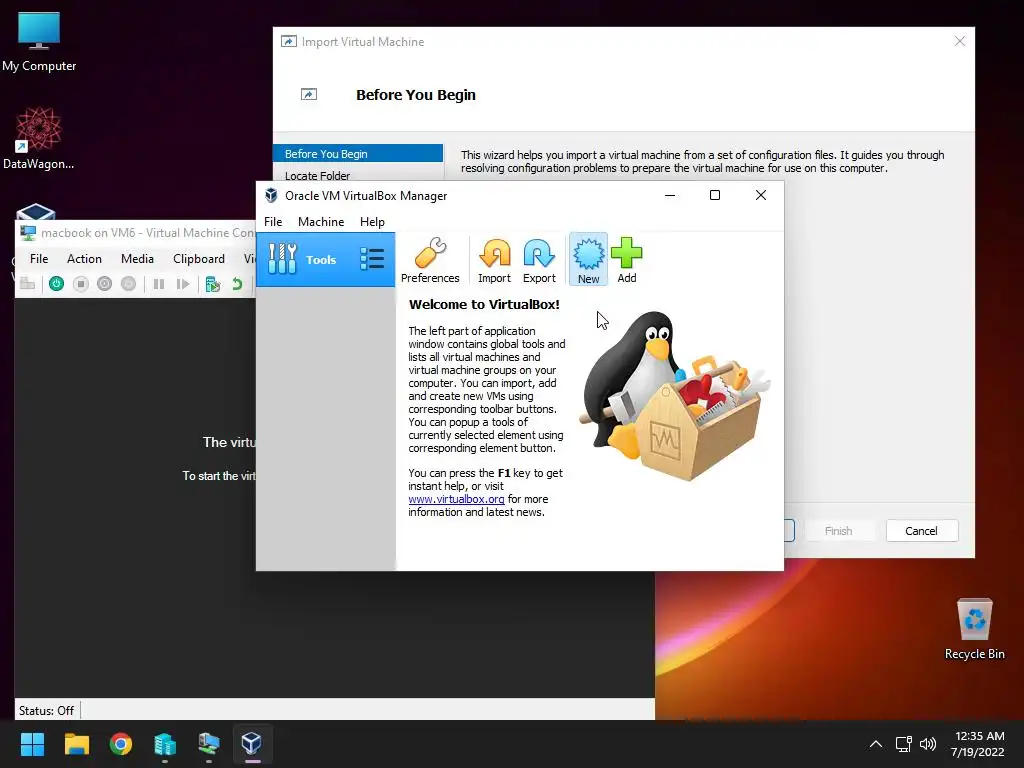The image size is (1024, 768).
Task: Click the Ctrl+Alt+Del keyboard icon in Hyper-V
Action: point(27,283)
